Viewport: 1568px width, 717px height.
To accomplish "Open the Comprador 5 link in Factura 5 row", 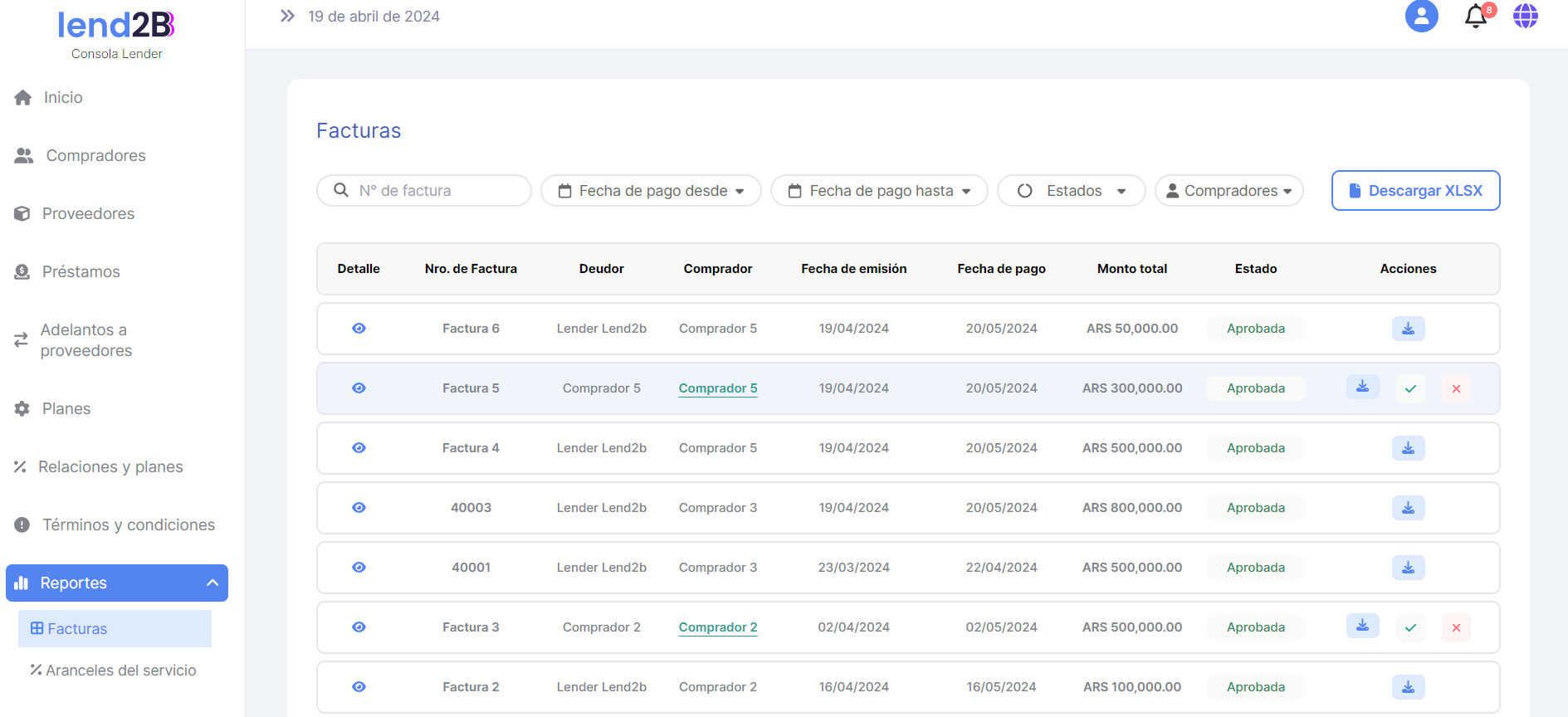I will 717,388.
